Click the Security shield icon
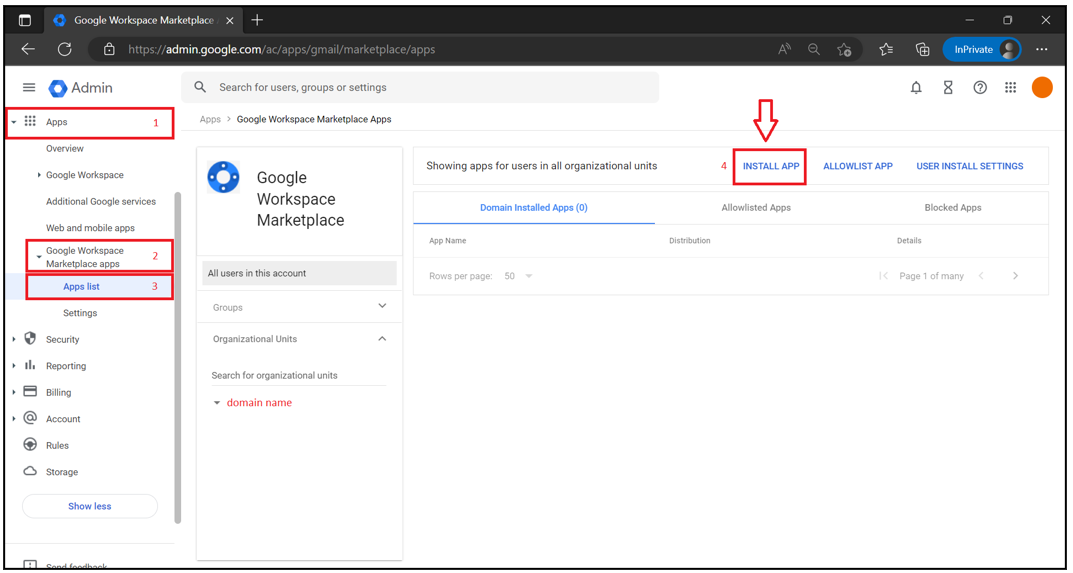This screenshot has width=1073, height=573. pos(29,338)
